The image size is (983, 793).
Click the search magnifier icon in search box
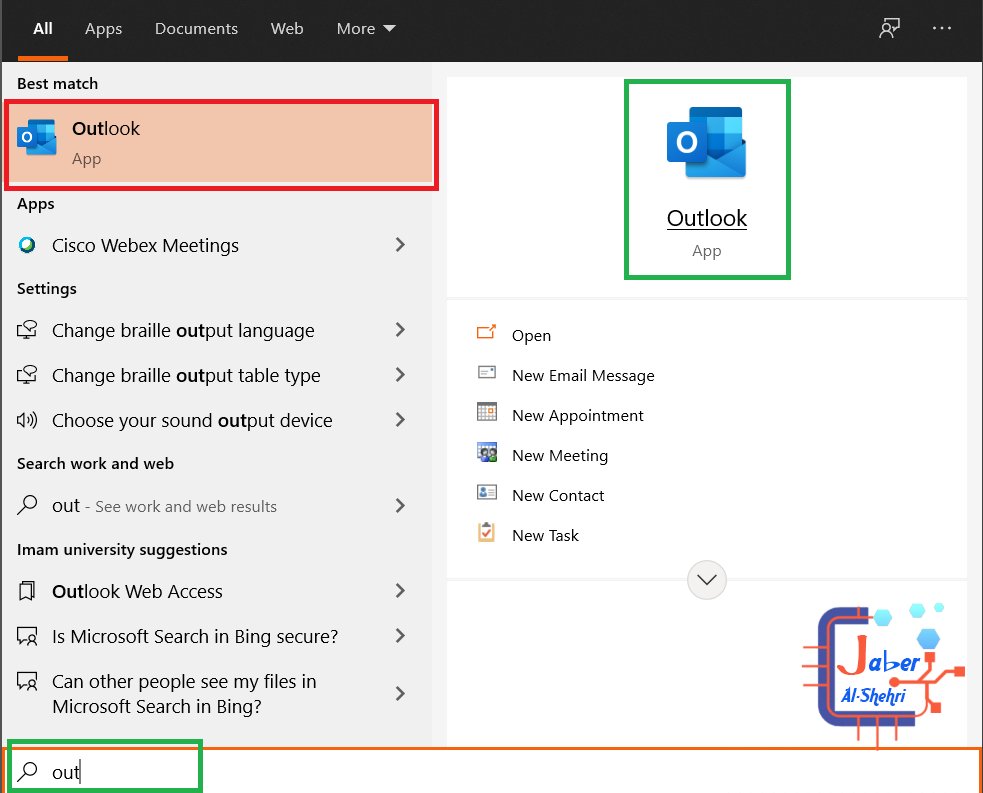coord(27,771)
